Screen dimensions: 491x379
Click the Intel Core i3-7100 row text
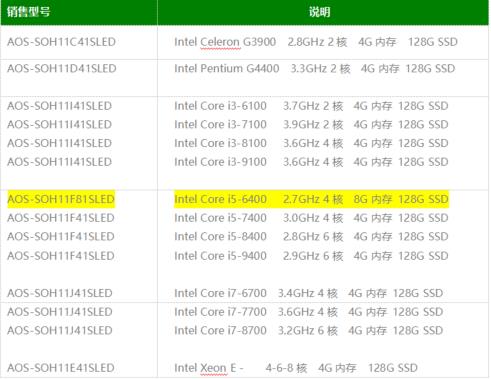(x=311, y=125)
